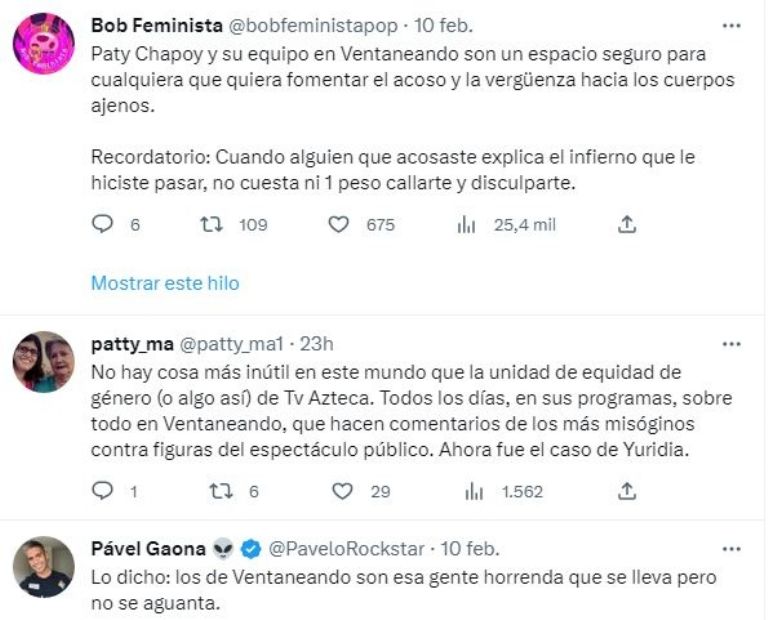Open patty_ma's profile avatar
Image resolution: width=768 pixels, height=620 pixels.
[x=44, y=362]
